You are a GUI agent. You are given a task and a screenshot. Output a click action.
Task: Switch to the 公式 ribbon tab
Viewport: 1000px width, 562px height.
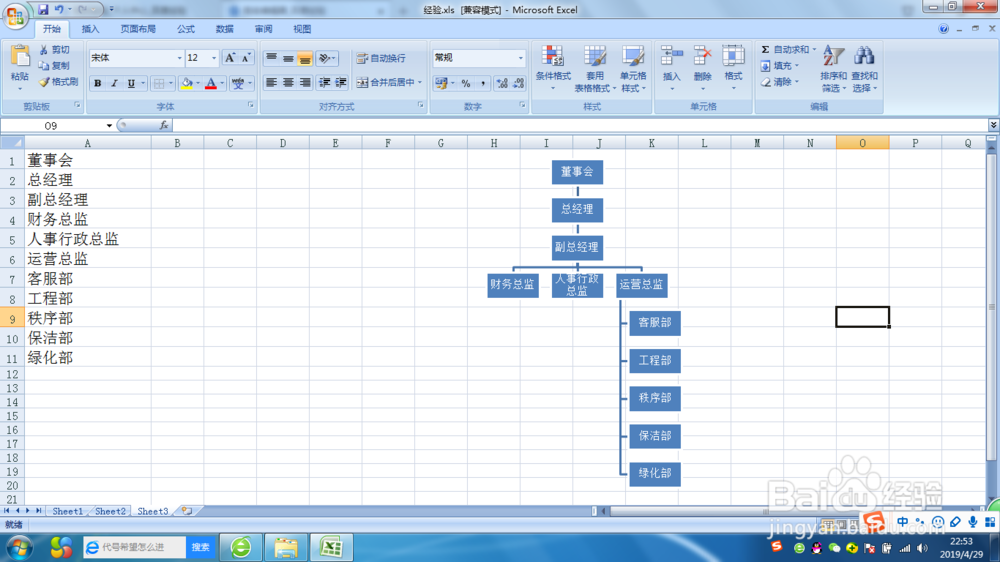point(186,29)
